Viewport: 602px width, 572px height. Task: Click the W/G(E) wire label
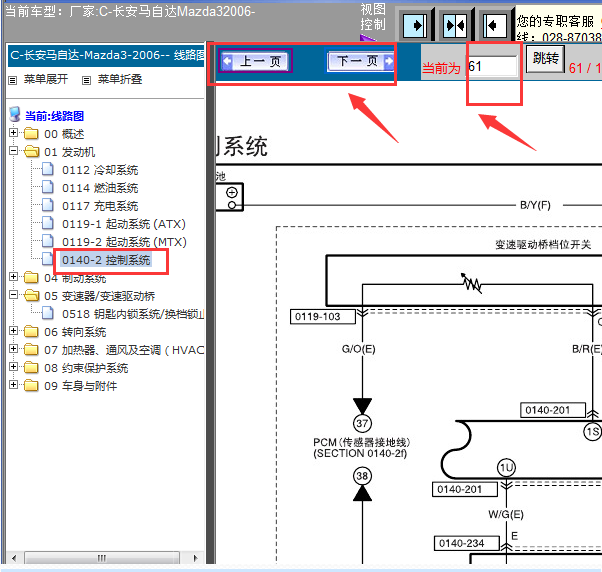[x=506, y=514]
